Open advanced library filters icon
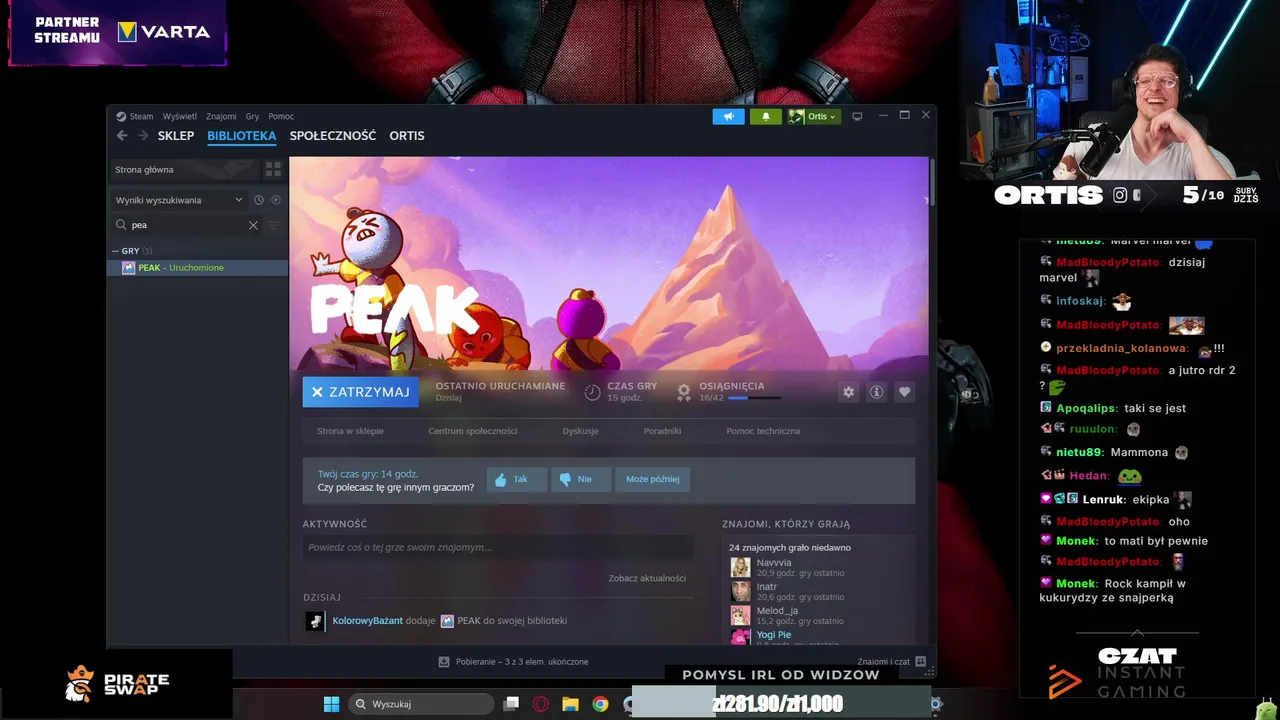 click(273, 225)
